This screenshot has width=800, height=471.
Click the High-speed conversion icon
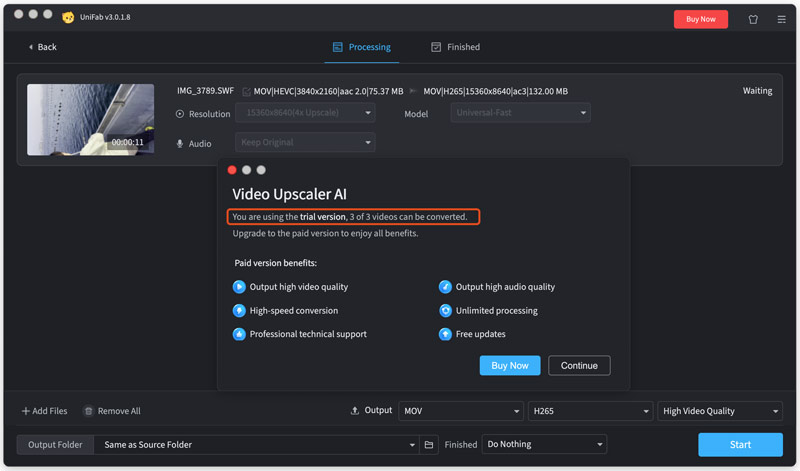(x=239, y=310)
